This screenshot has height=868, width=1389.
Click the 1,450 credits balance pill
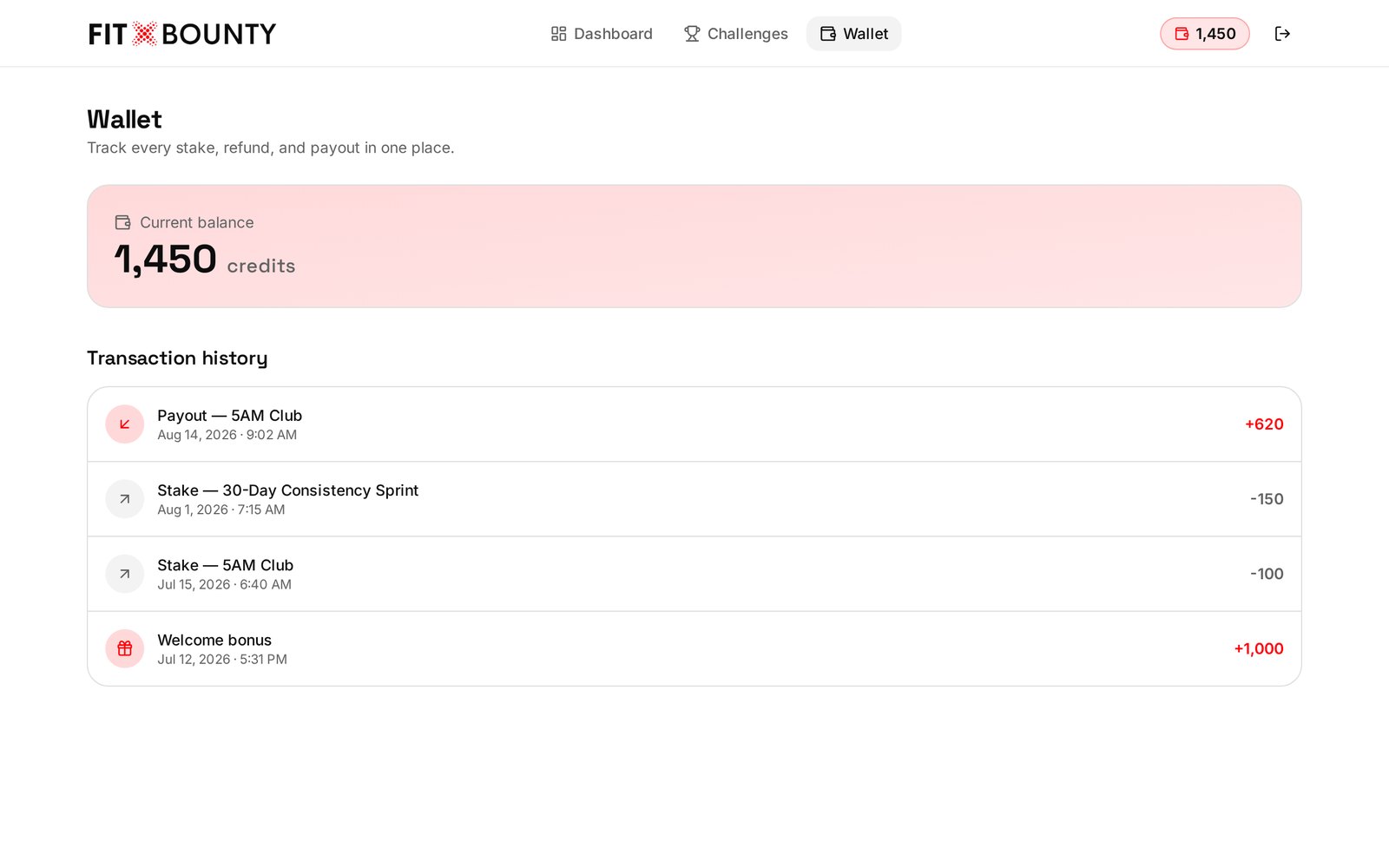pyautogui.click(x=1205, y=34)
